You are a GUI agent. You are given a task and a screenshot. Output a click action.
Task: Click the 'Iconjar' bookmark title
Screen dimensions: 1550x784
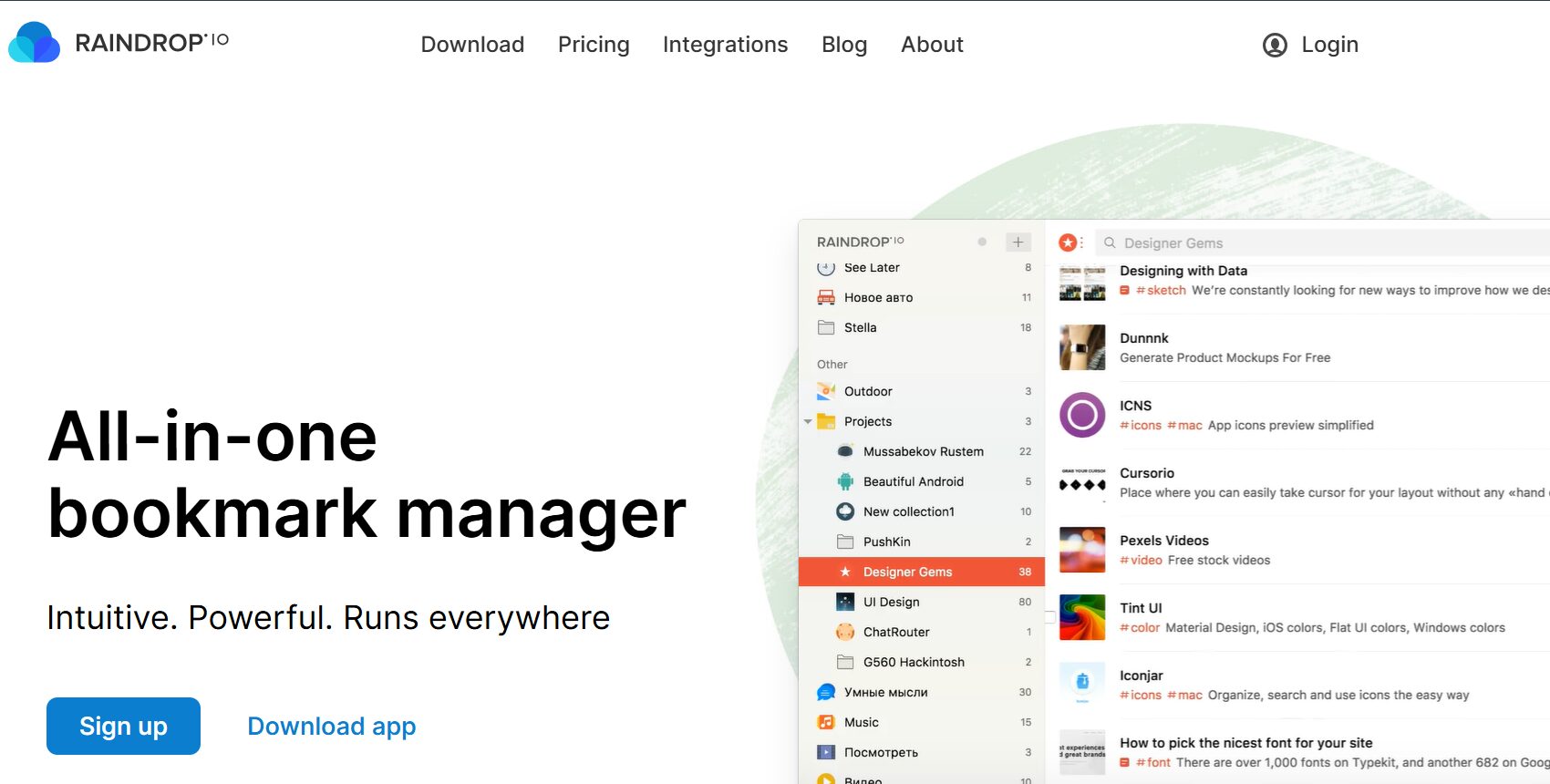[x=1142, y=675]
